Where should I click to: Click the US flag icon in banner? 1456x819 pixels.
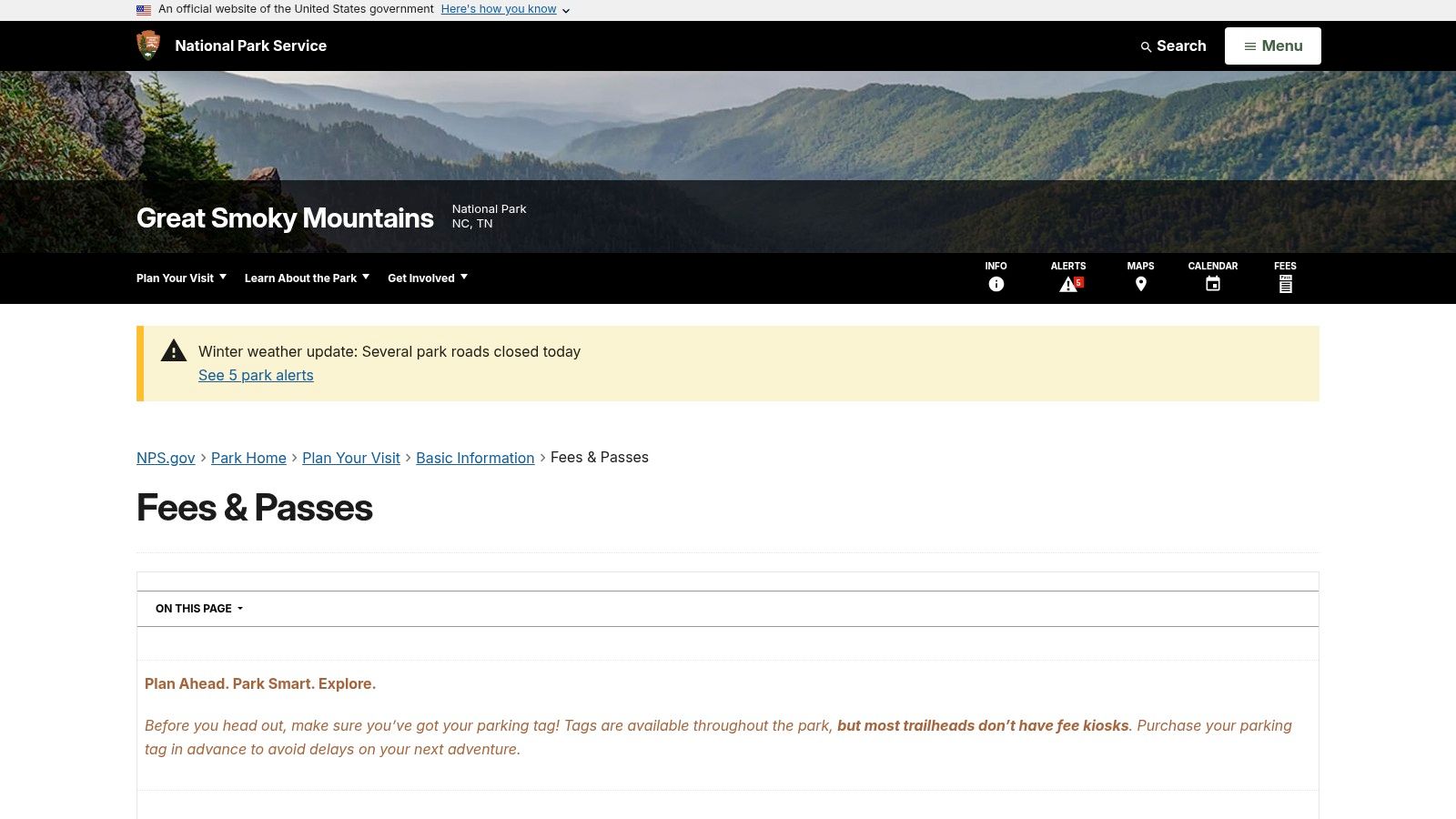pos(144,10)
